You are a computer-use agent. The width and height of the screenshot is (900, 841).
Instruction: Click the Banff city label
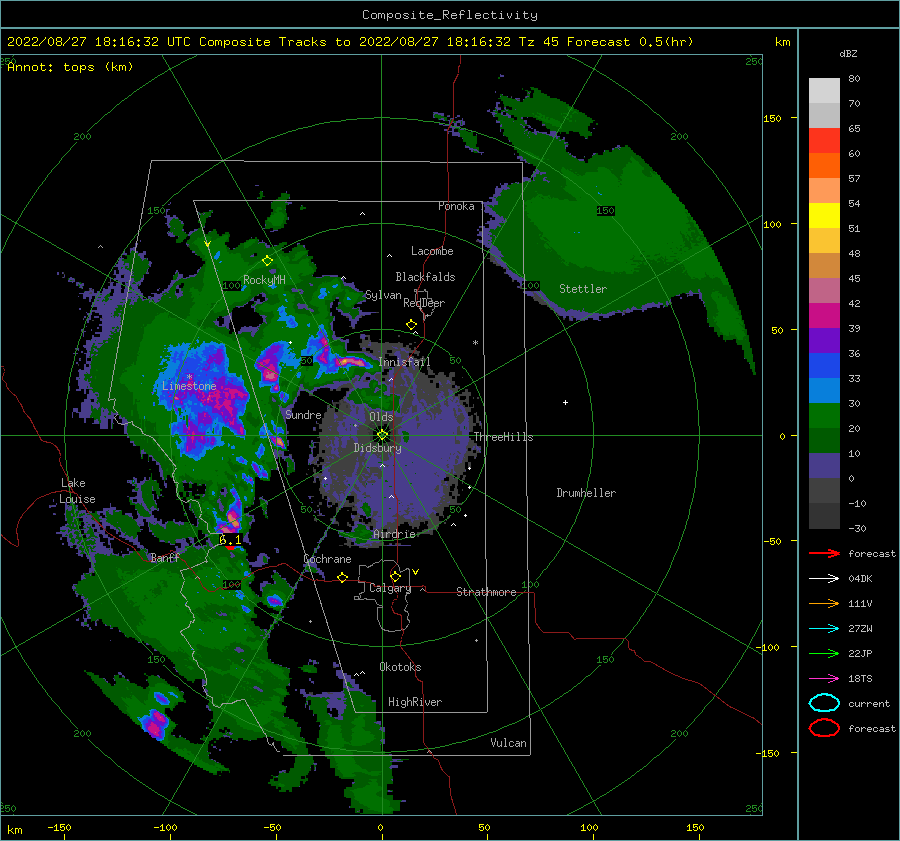tap(165, 557)
